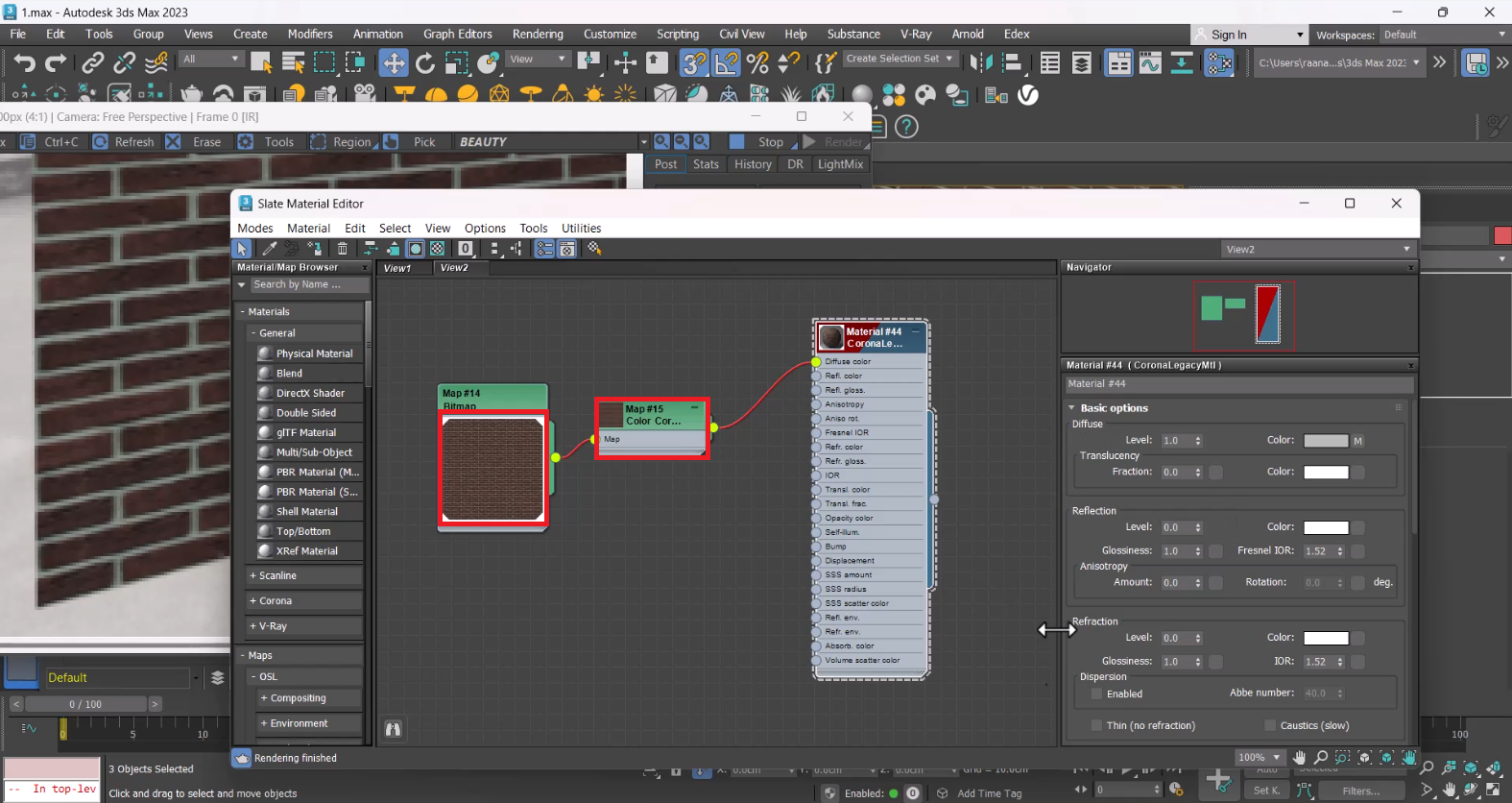Expand the Compositing maps group
This screenshot has height=803, width=1512.
click(x=264, y=698)
